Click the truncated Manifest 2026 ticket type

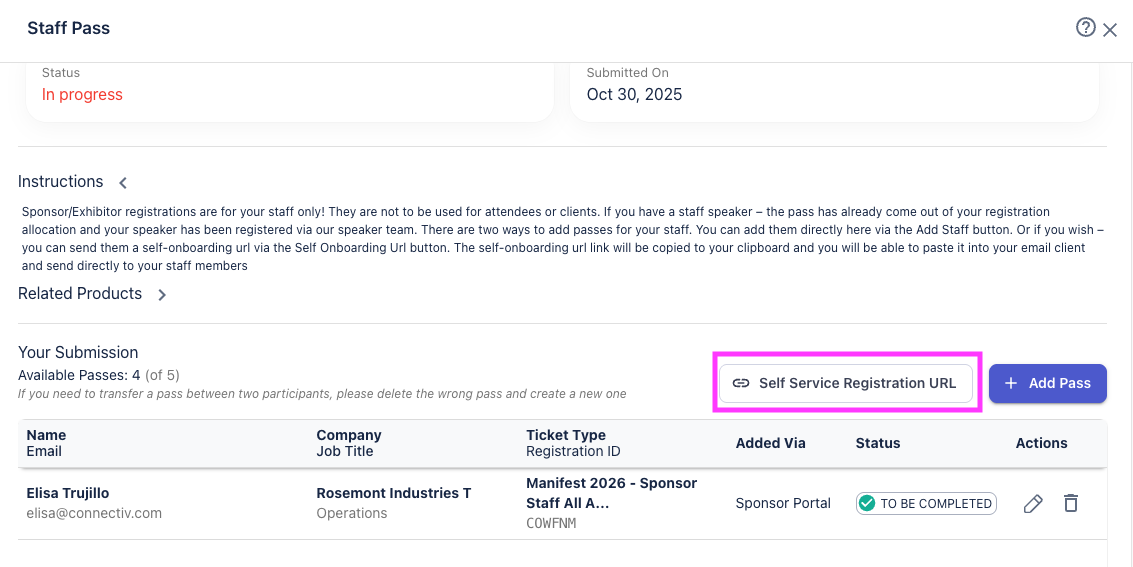611,493
